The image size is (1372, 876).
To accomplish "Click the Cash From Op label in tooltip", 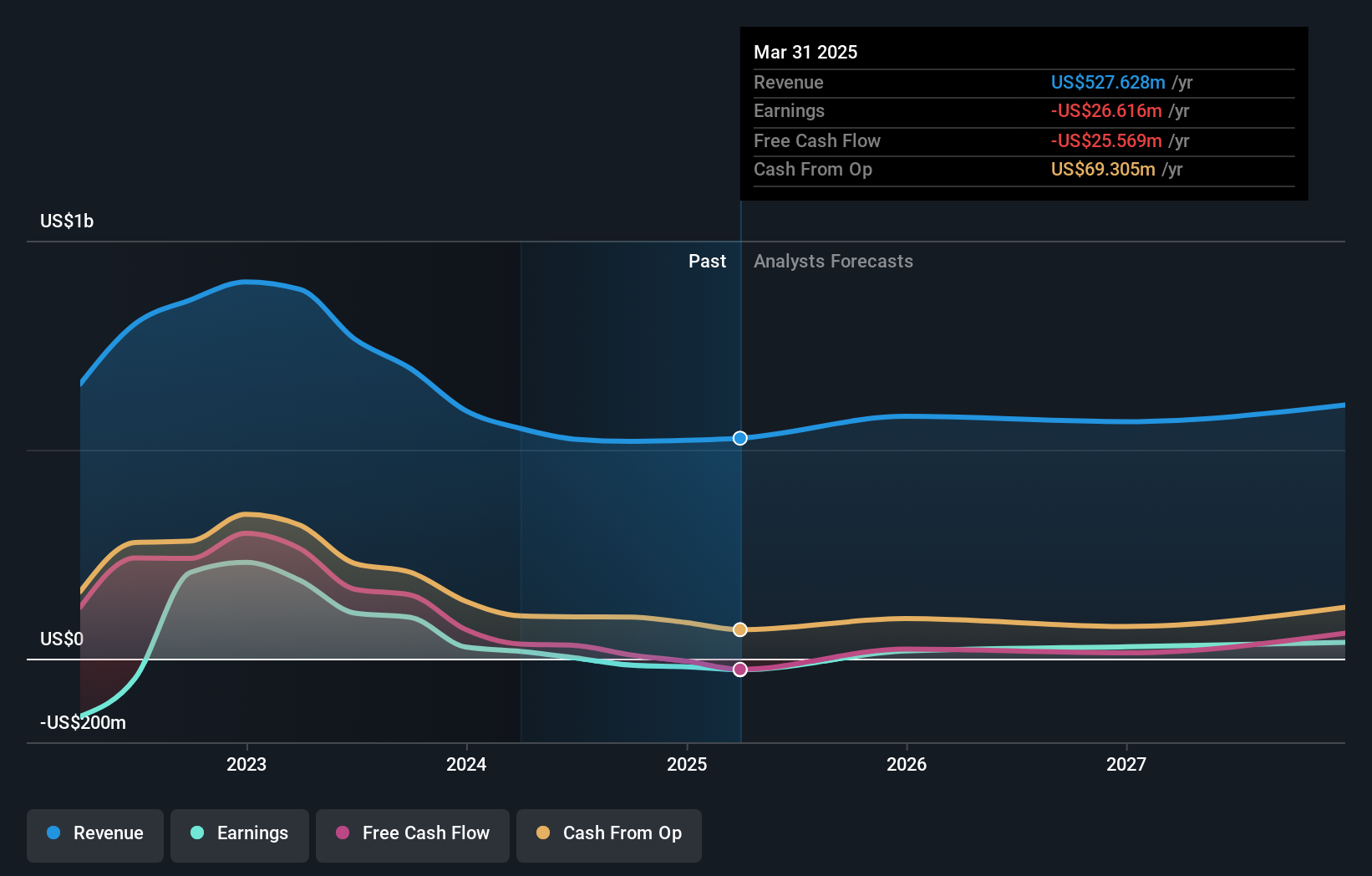I will point(813,169).
